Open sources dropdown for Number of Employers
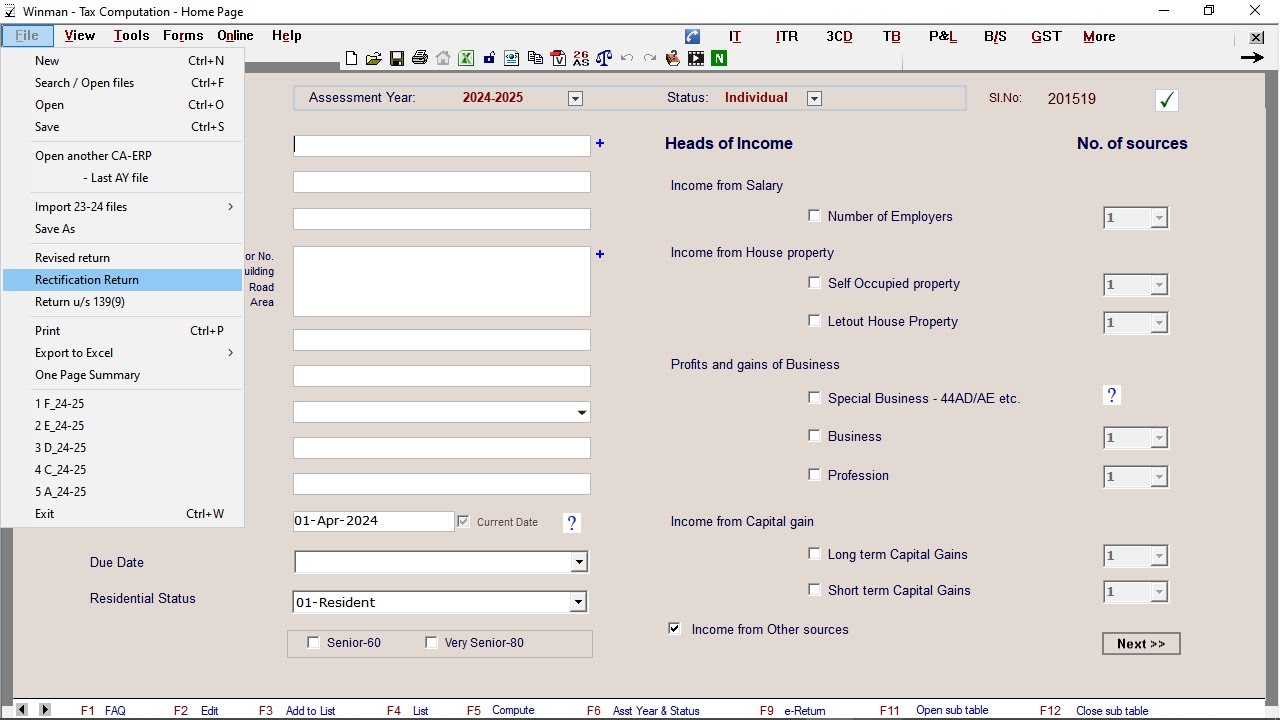 (1159, 218)
